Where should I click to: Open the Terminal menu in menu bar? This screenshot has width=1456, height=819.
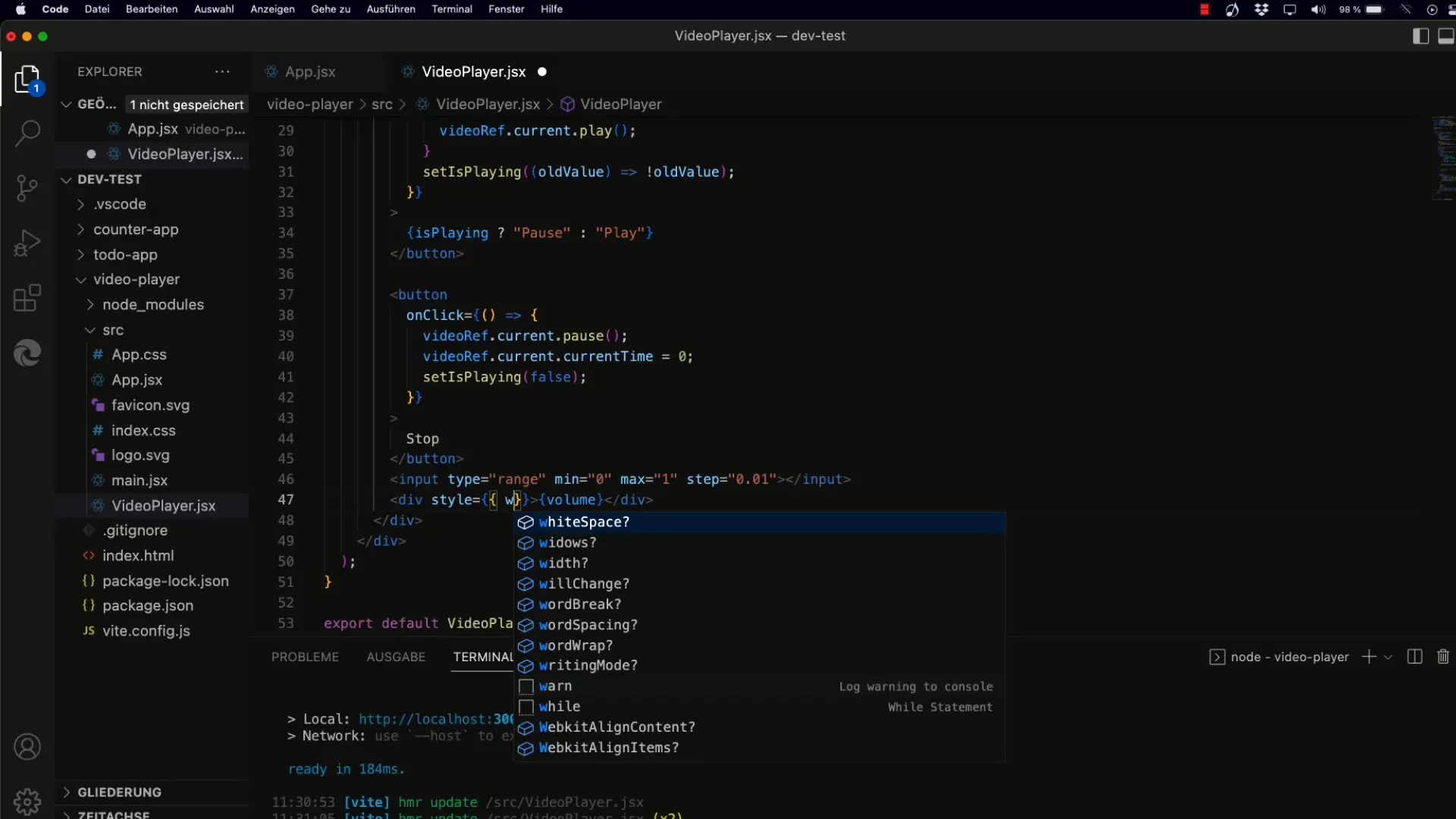(x=452, y=9)
